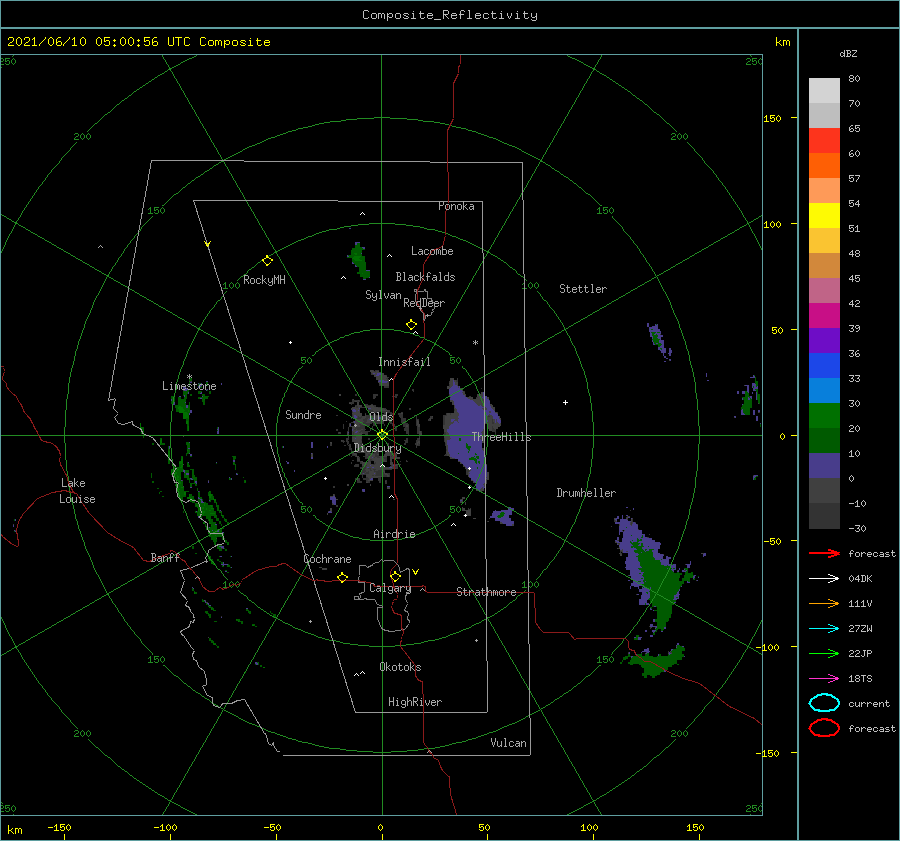Viewport: 900px width, 841px height.
Task: Click the red 60-65 dBZ color swatch
Action: 824,141
